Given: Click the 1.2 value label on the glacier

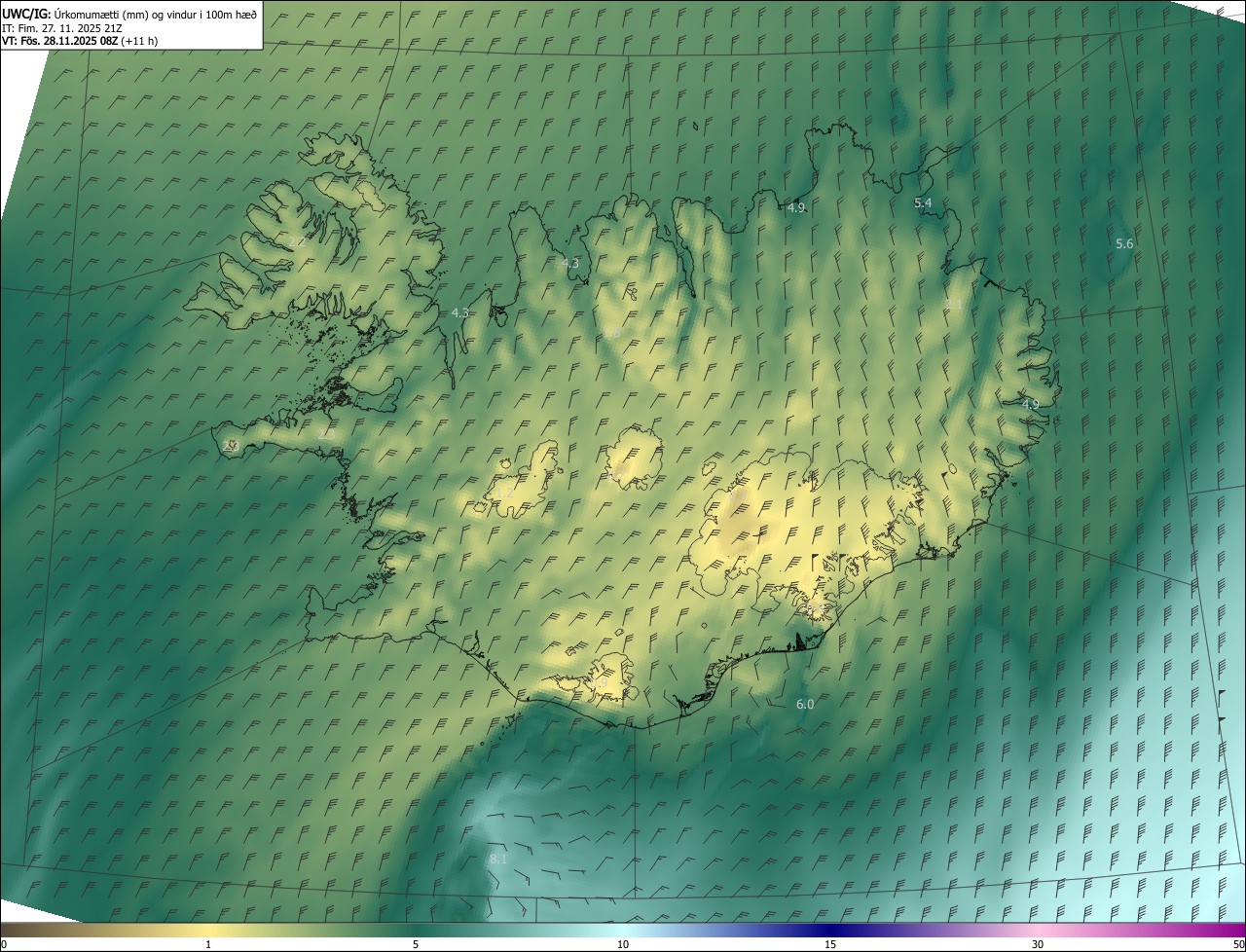Looking at the screenshot, I should click(505, 493).
